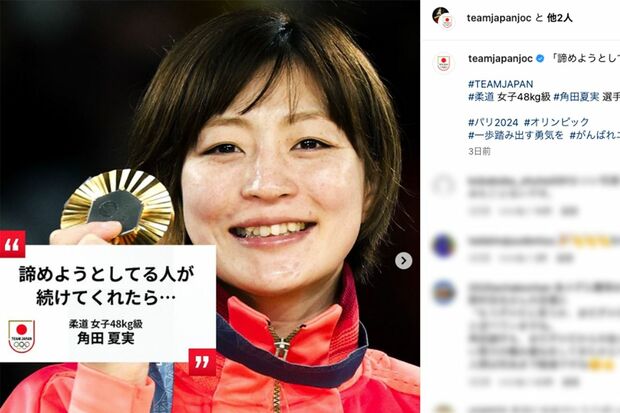Click the Team Japan Olympic emblem on photo
The height and width of the screenshot is (413, 620).
(21, 335)
